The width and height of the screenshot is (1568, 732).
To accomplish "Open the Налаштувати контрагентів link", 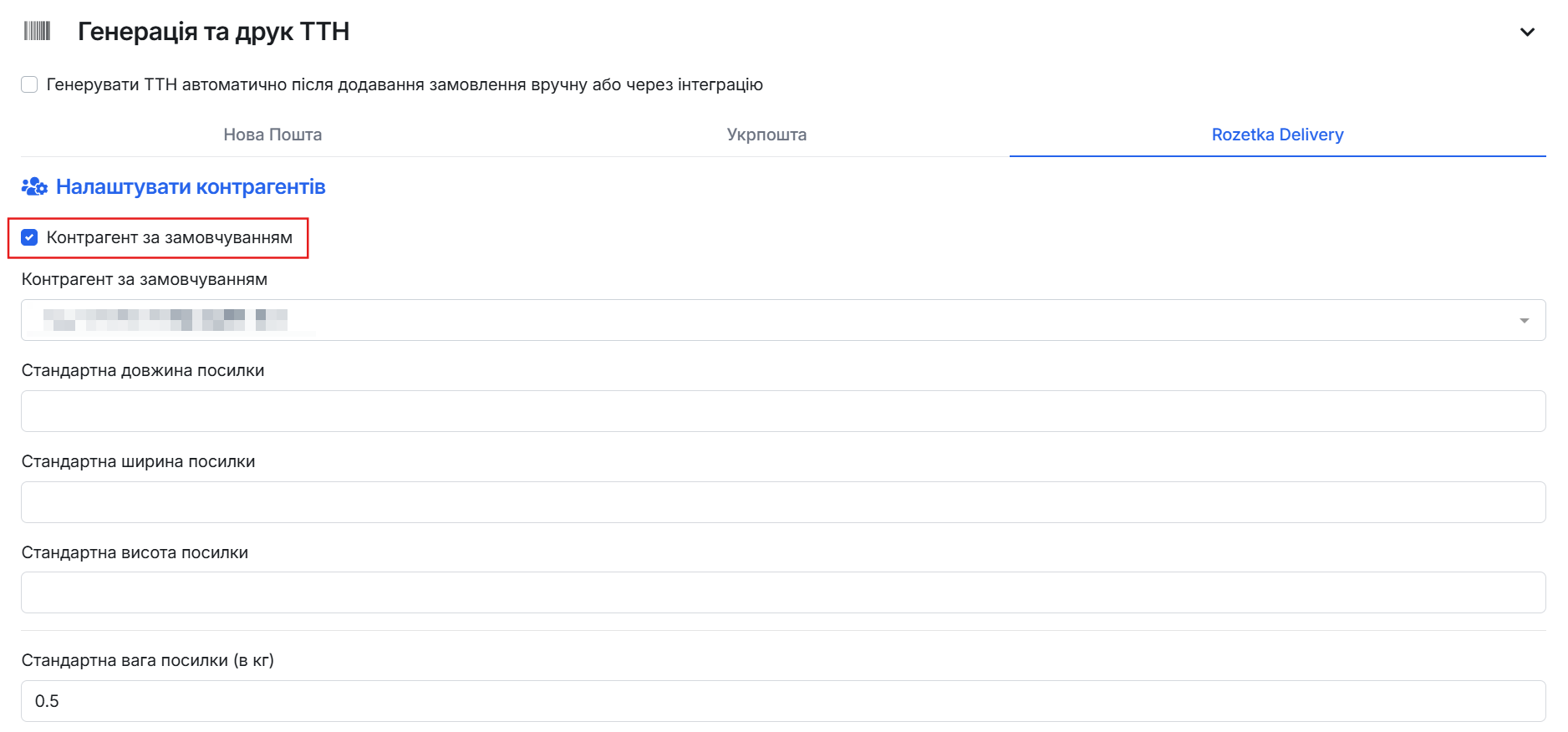I will click(191, 186).
